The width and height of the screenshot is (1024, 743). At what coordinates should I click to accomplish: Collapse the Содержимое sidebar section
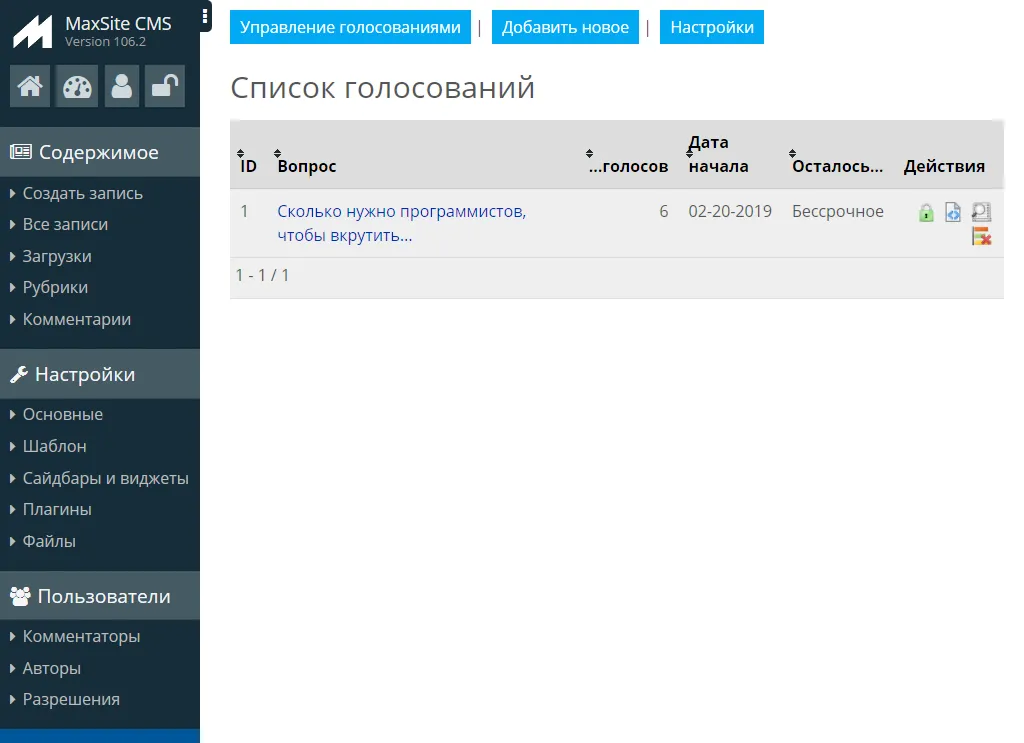click(x=99, y=153)
